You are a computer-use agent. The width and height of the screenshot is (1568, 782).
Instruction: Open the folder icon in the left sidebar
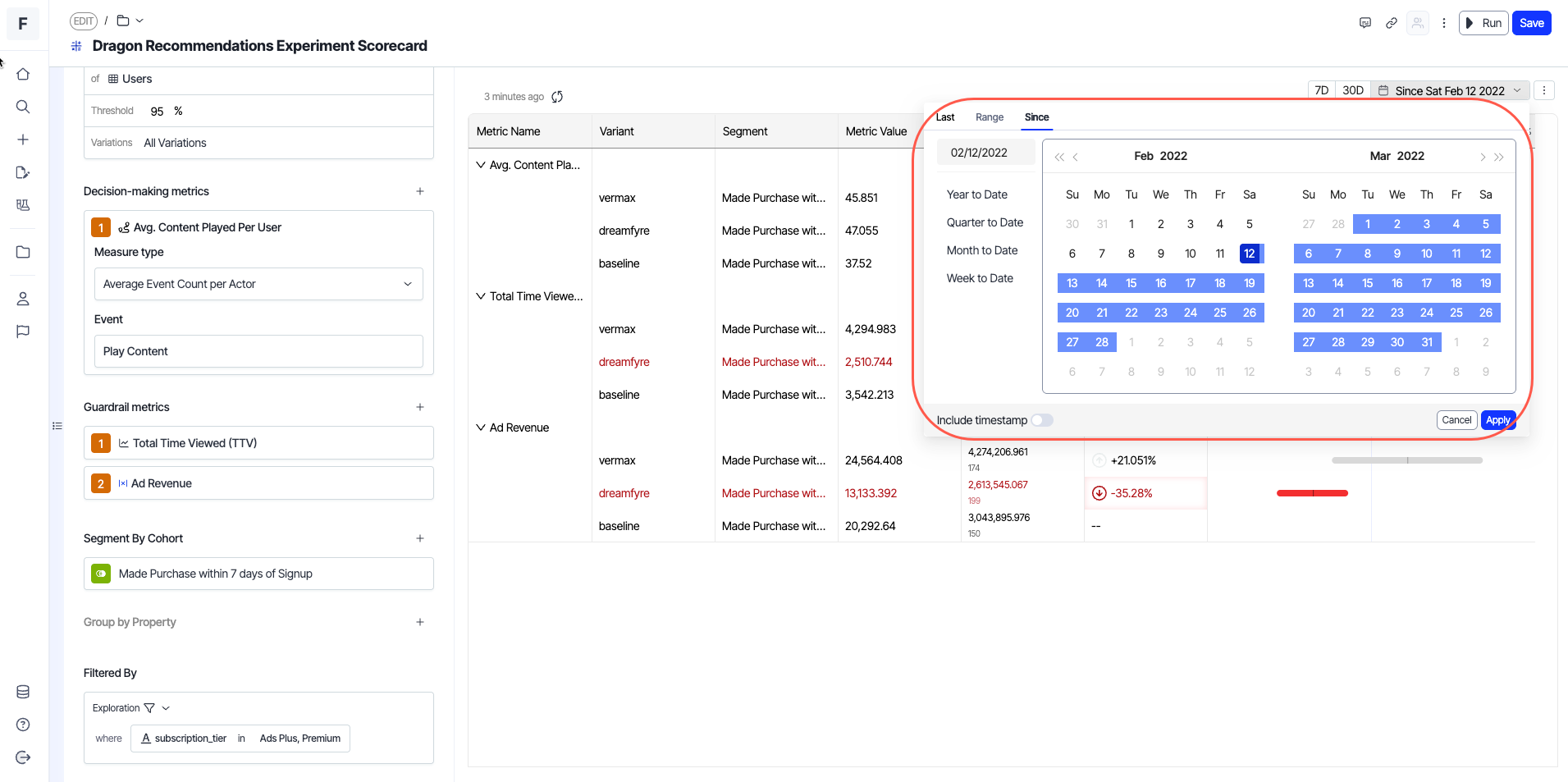pyautogui.click(x=23, y=252)
